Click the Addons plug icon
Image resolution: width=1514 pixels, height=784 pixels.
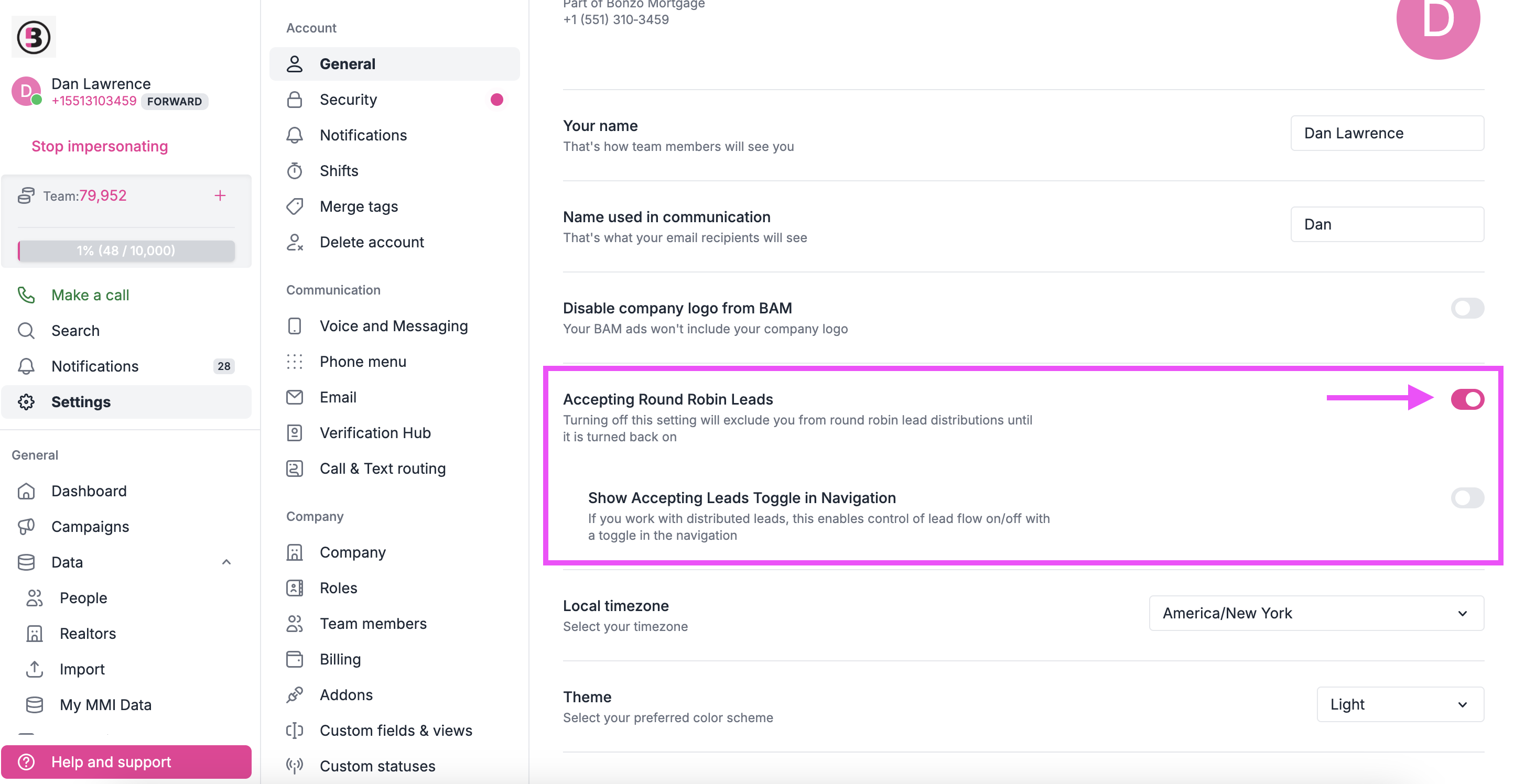pyautogui.click(x=295, y=695)
